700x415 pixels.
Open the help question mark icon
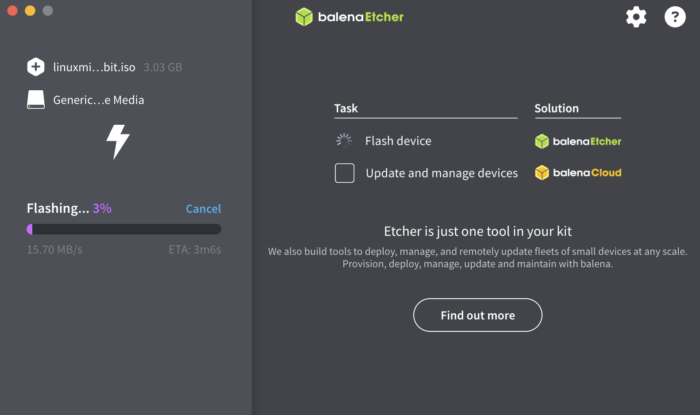[x=675, y=17]
